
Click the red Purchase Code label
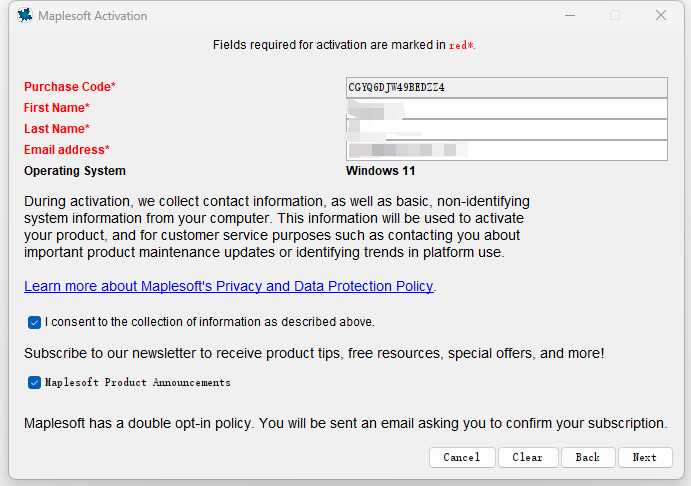tap(70, 87)
